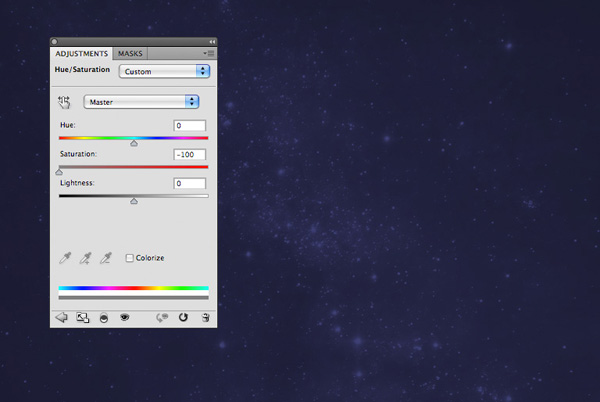Reset adjustment to defaults

tap(183, 317)
